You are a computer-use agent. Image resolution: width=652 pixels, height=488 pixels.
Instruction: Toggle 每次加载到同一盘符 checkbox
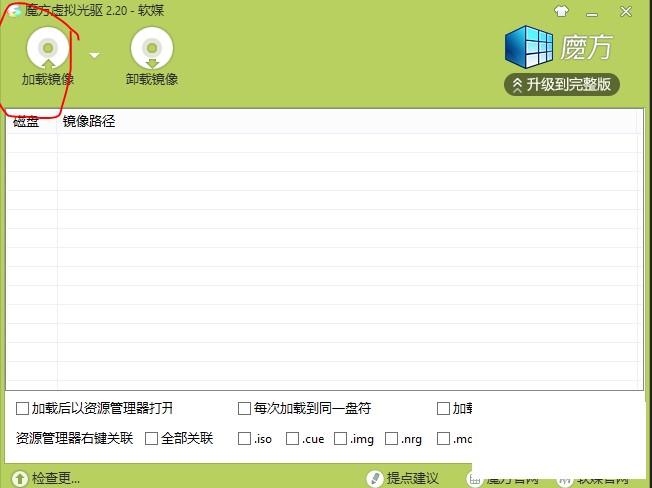coord(244,409)
